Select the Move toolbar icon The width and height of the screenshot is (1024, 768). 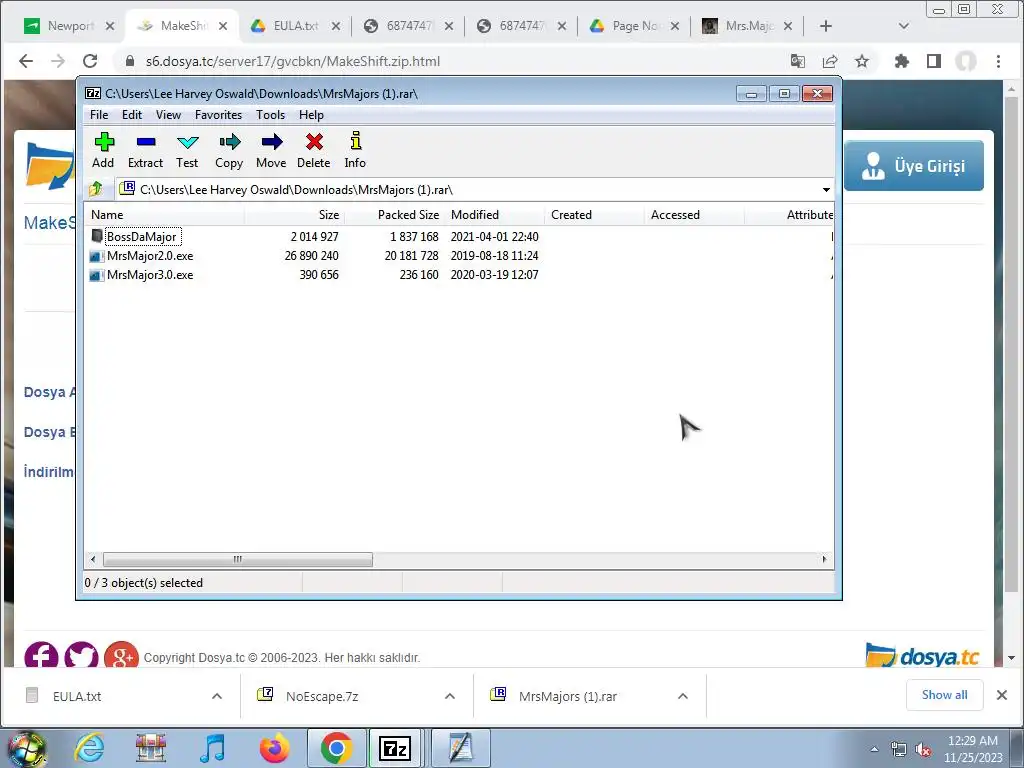271,151
